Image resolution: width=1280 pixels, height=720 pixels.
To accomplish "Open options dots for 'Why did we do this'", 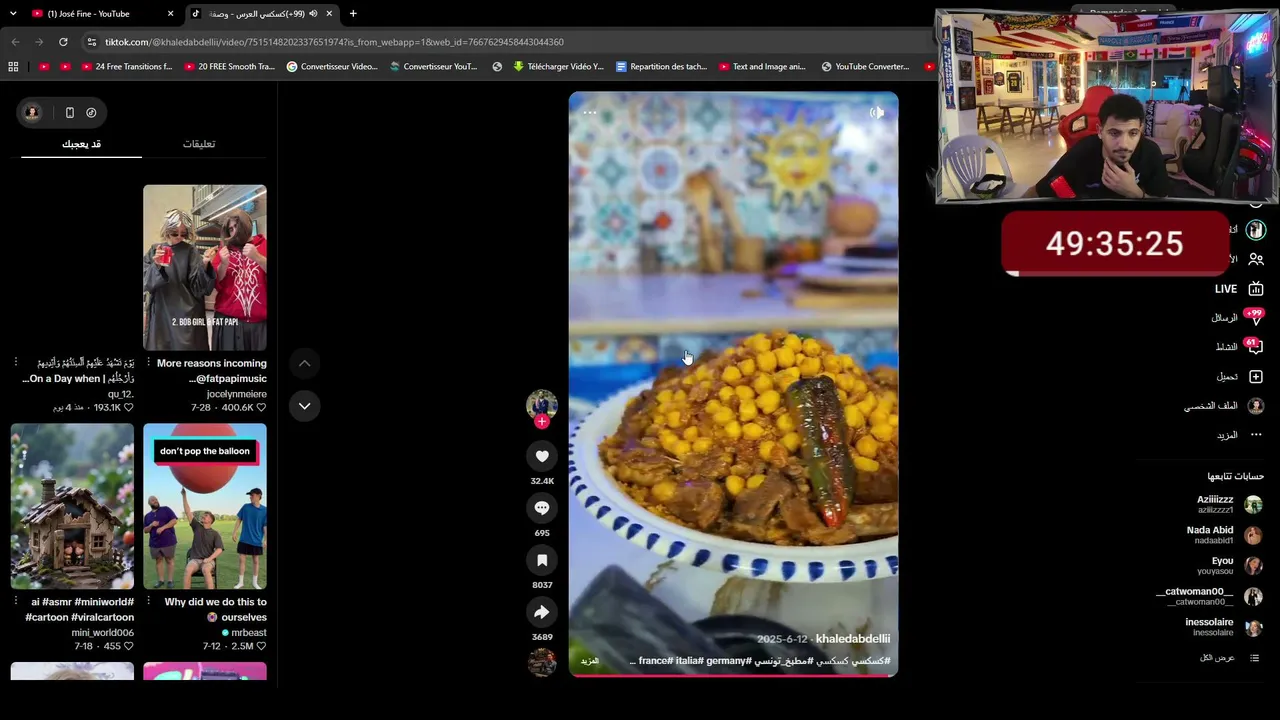I will click(x=149, y=602).
